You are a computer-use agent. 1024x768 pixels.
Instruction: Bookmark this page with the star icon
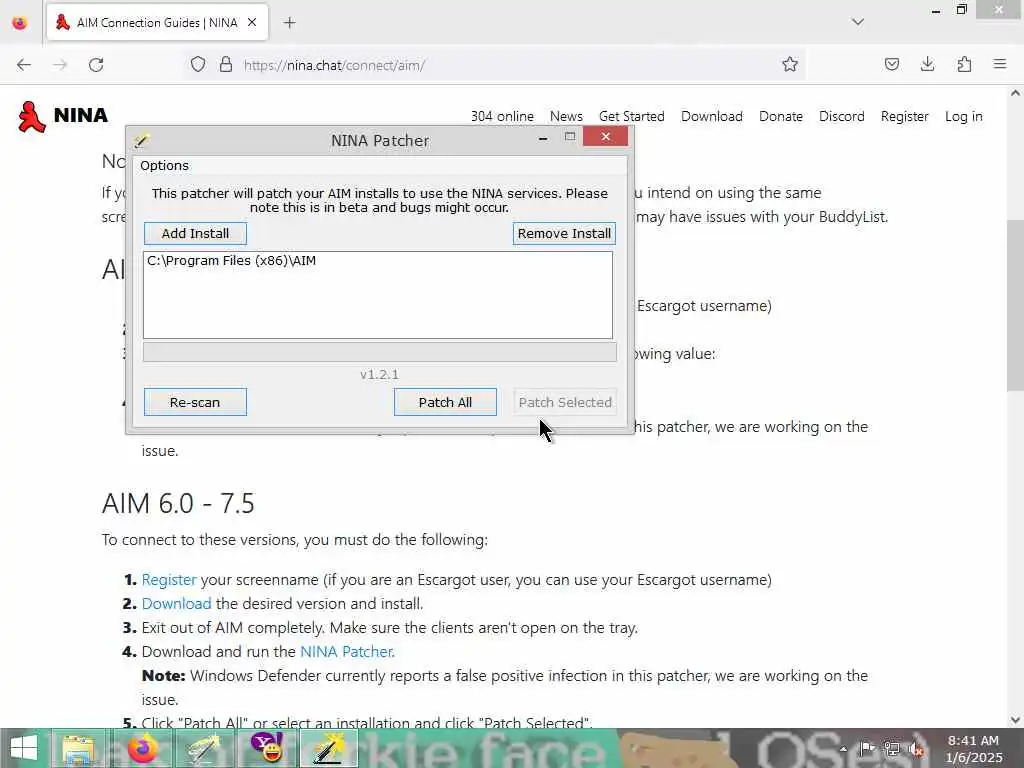[x=790, y=64]
